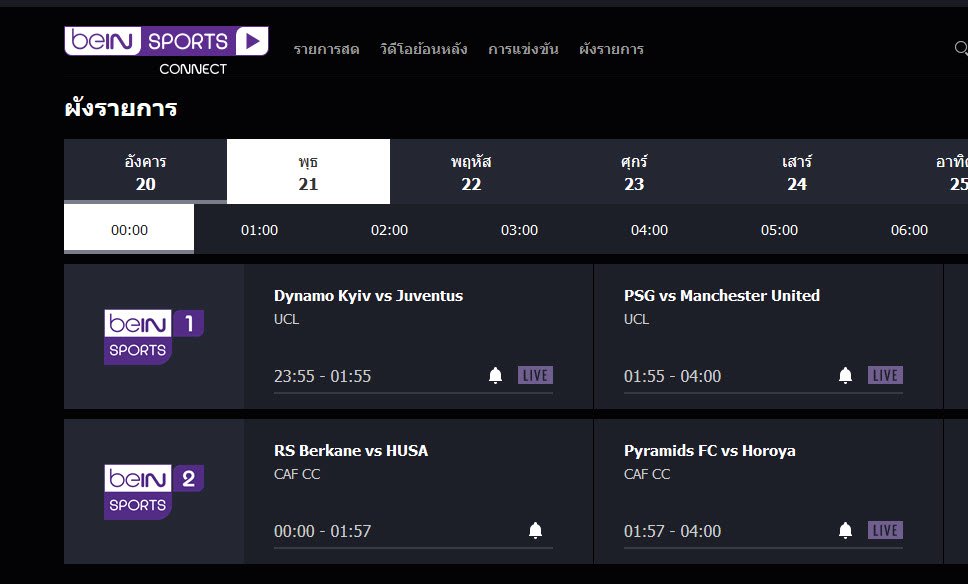The image size is (968, 584).
Task: Open the beIN SPORTS CONNECT home logo
Action: point(166,51)
